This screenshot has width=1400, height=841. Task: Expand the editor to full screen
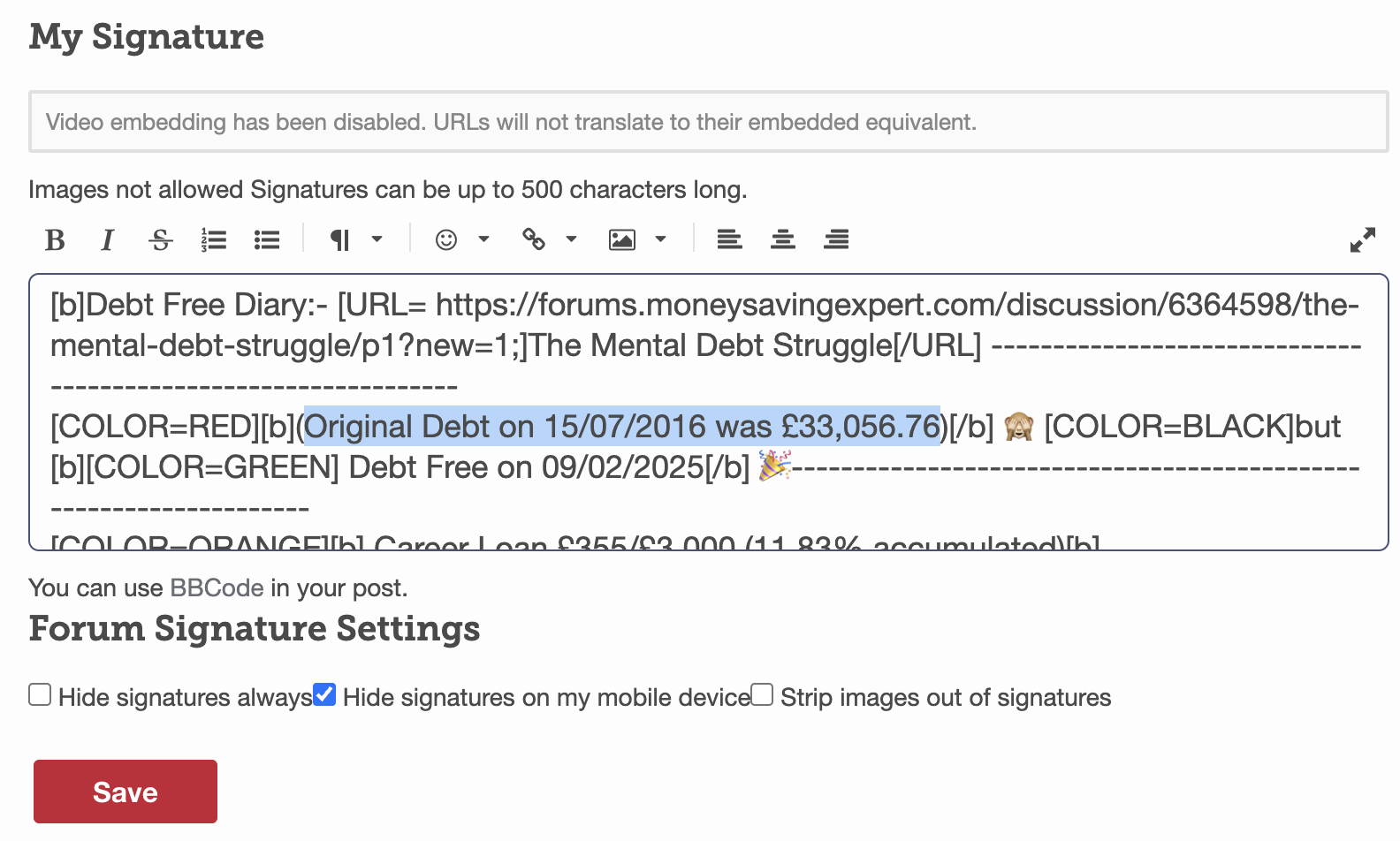pos(1363,239)
